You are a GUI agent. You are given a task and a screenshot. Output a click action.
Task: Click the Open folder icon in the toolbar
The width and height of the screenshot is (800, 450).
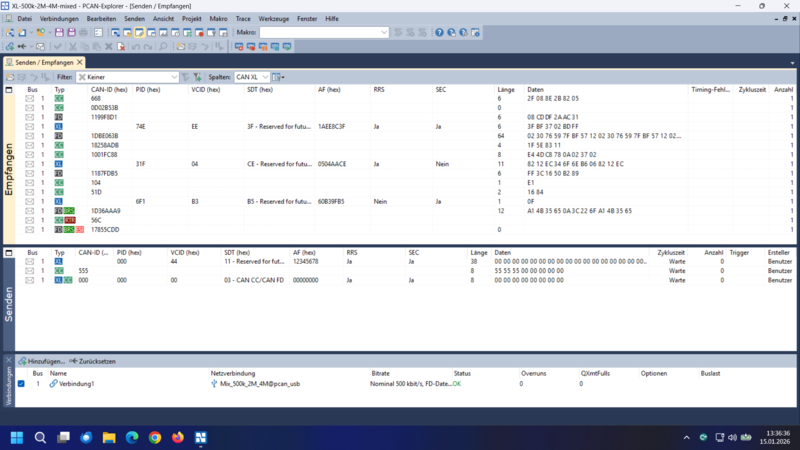(x=40, y=33)
